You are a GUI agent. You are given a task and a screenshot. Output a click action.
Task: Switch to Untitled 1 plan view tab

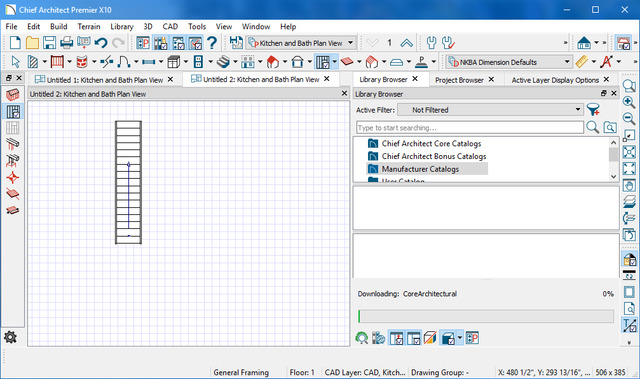click(x=104, y=80)
